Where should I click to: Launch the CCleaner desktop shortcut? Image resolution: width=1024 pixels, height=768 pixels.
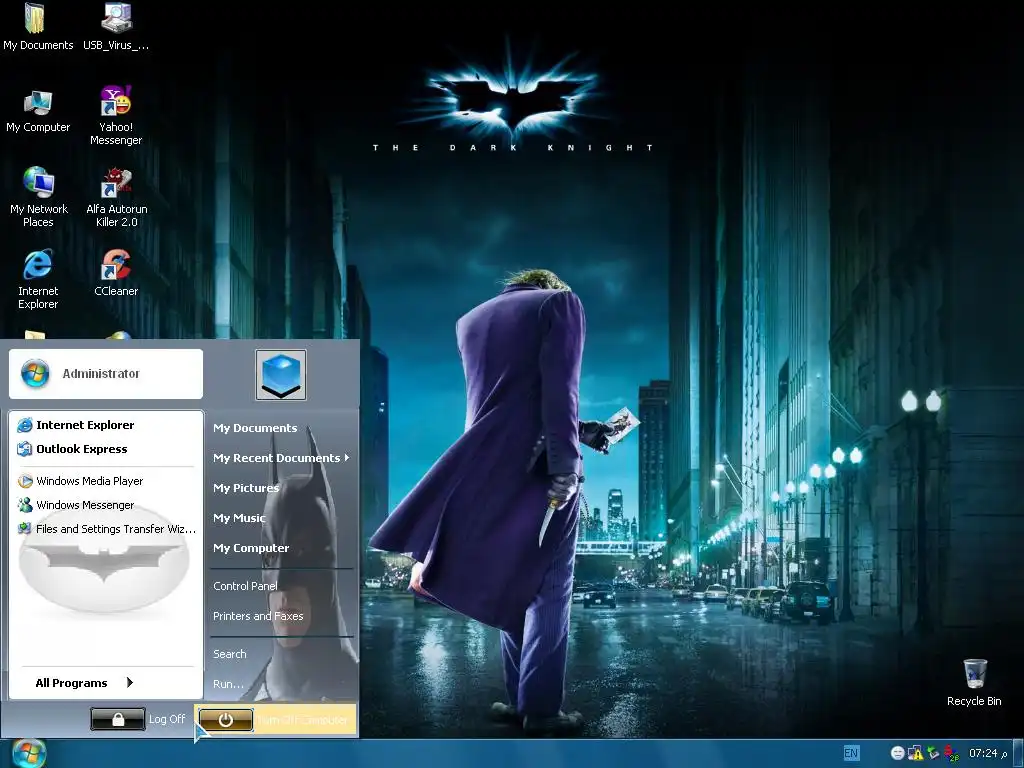(116, 272)
